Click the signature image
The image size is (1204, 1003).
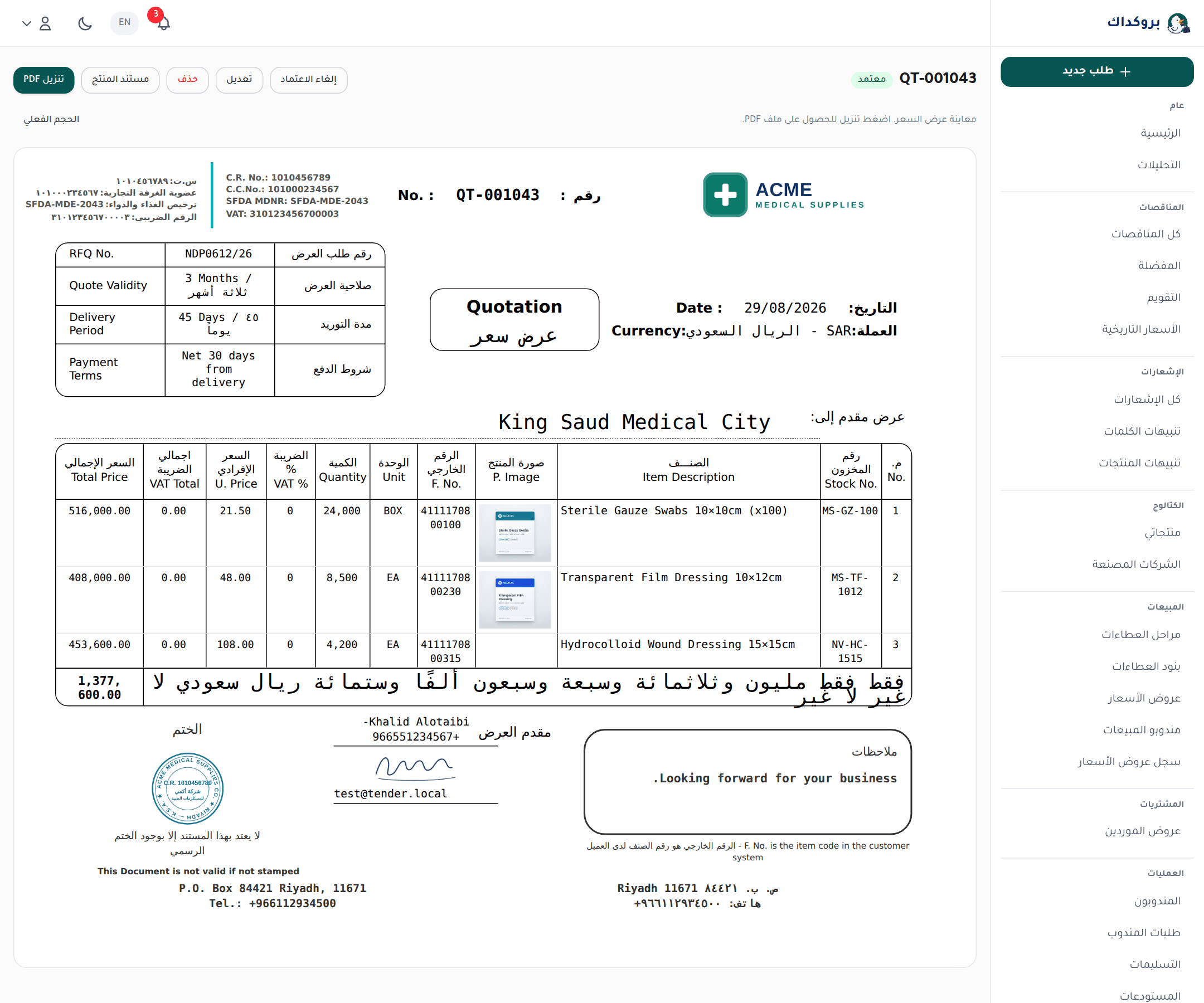tap(415, 768)
